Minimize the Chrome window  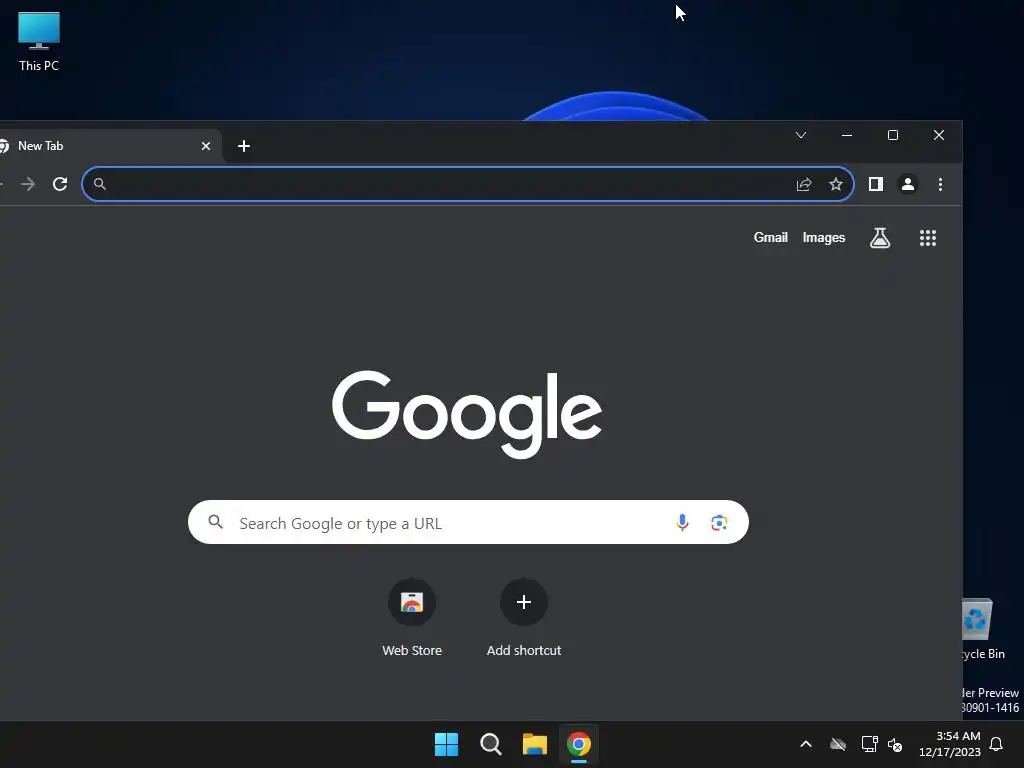pyautogui.click(x=847, y=135)
